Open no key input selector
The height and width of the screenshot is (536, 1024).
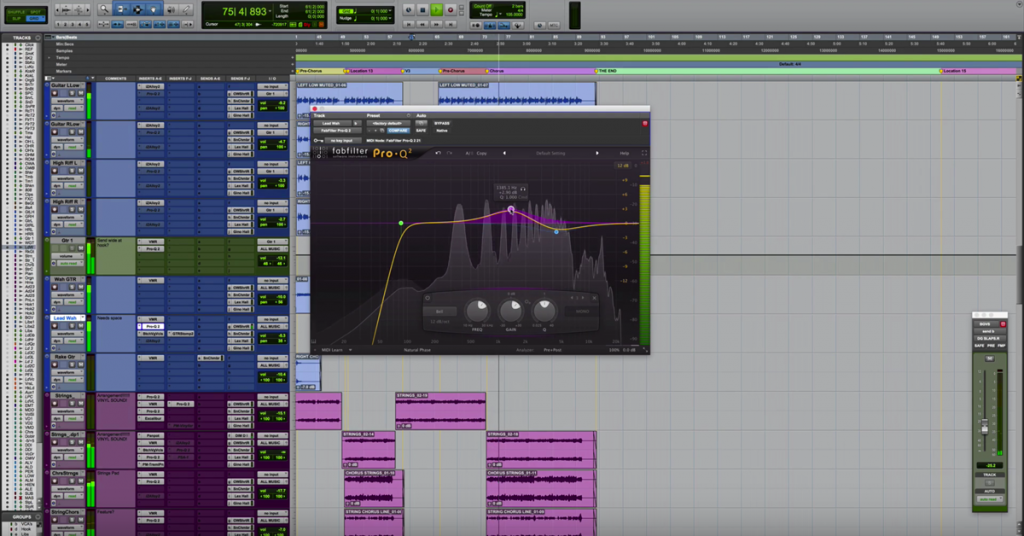(342, 140)
